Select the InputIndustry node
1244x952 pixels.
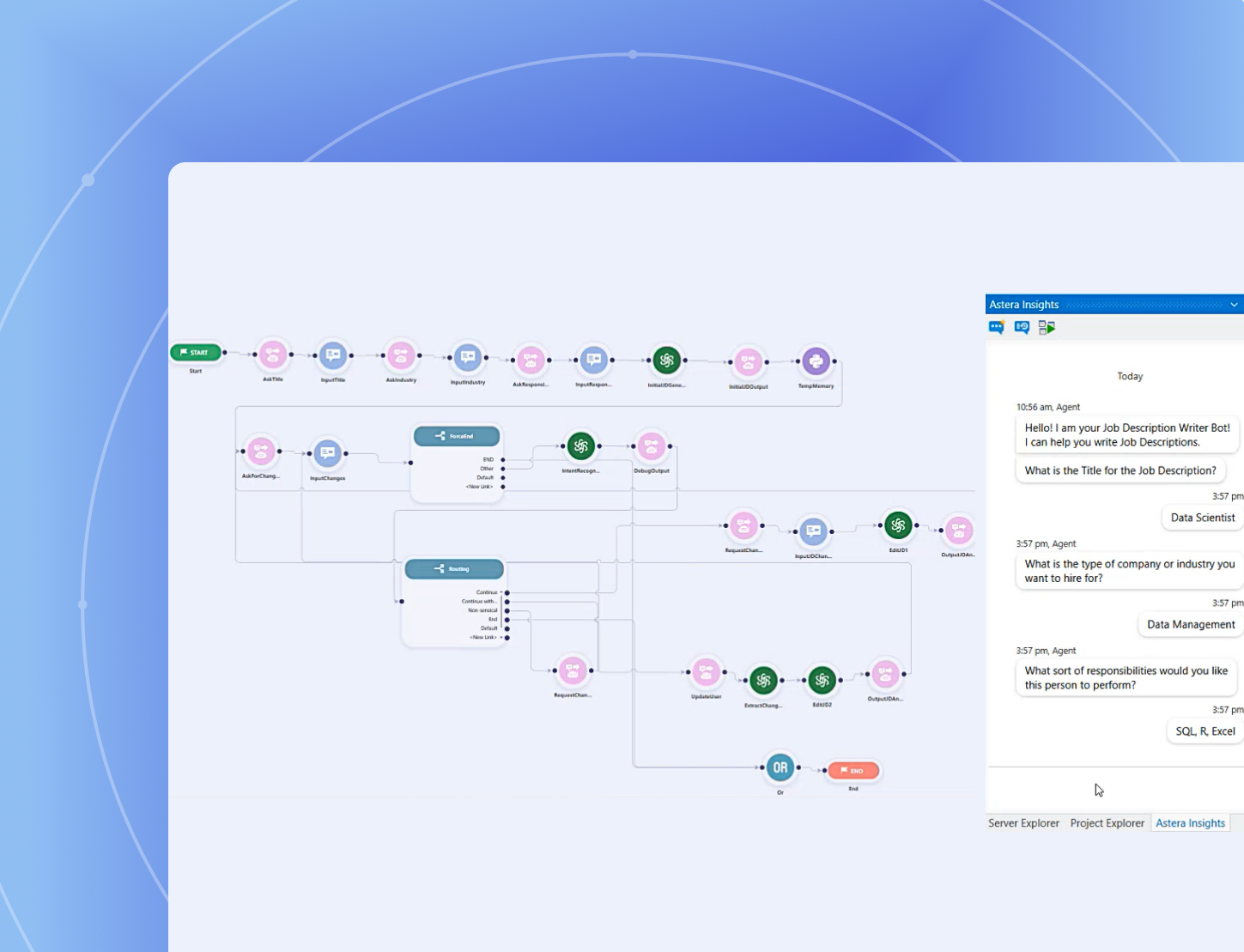coord(467,358)
